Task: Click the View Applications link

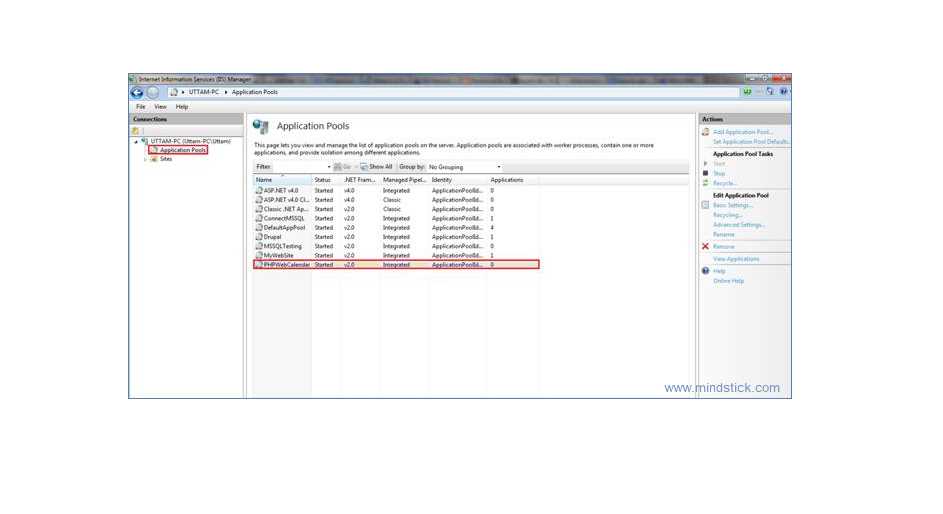Action: point(736,259)
